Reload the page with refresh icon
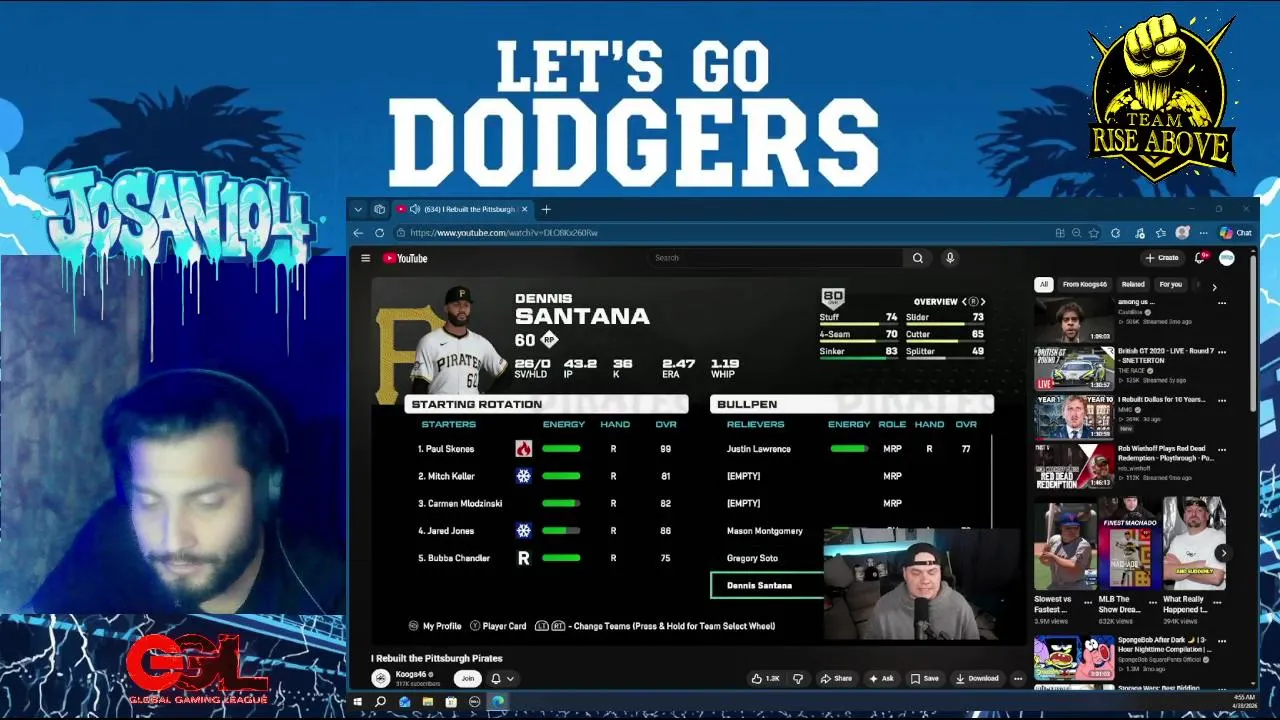This screenshot has width=1280, height=720. point(380,233)
